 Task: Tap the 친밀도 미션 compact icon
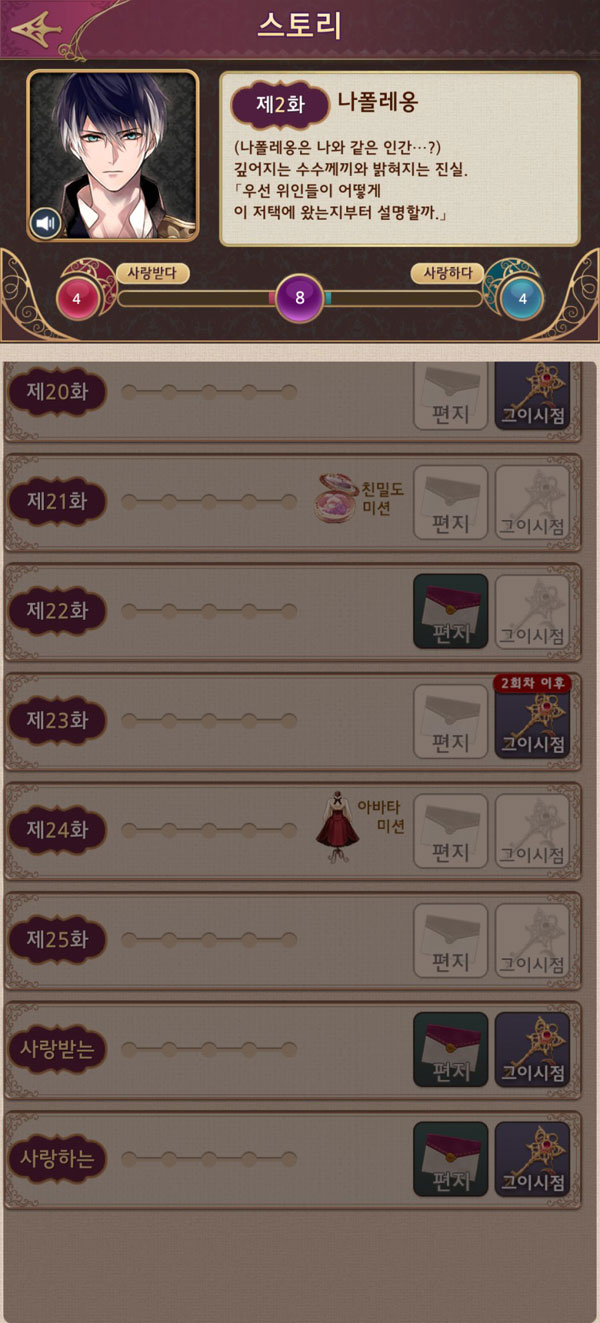(x=338, y=497)
